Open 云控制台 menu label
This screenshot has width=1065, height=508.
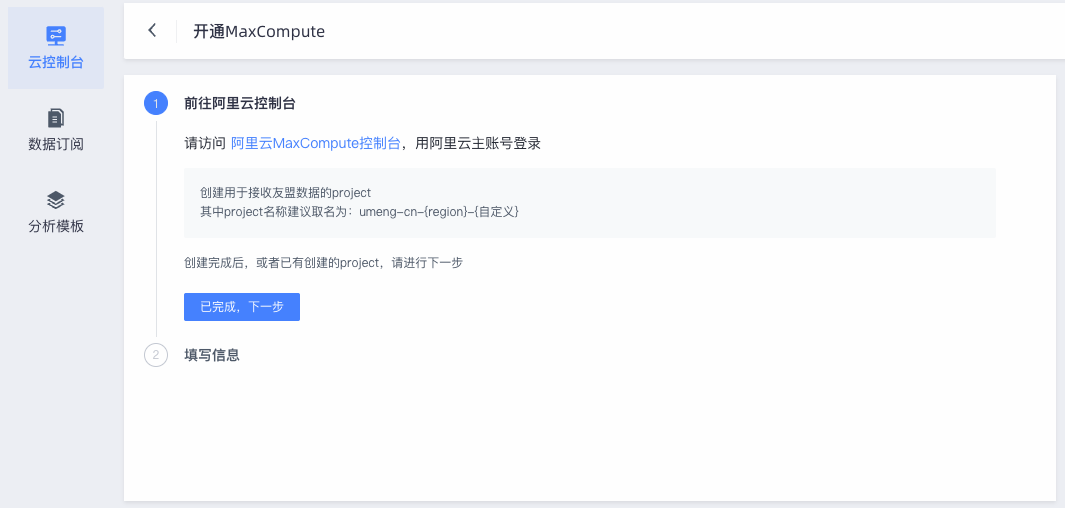[56, 62]
